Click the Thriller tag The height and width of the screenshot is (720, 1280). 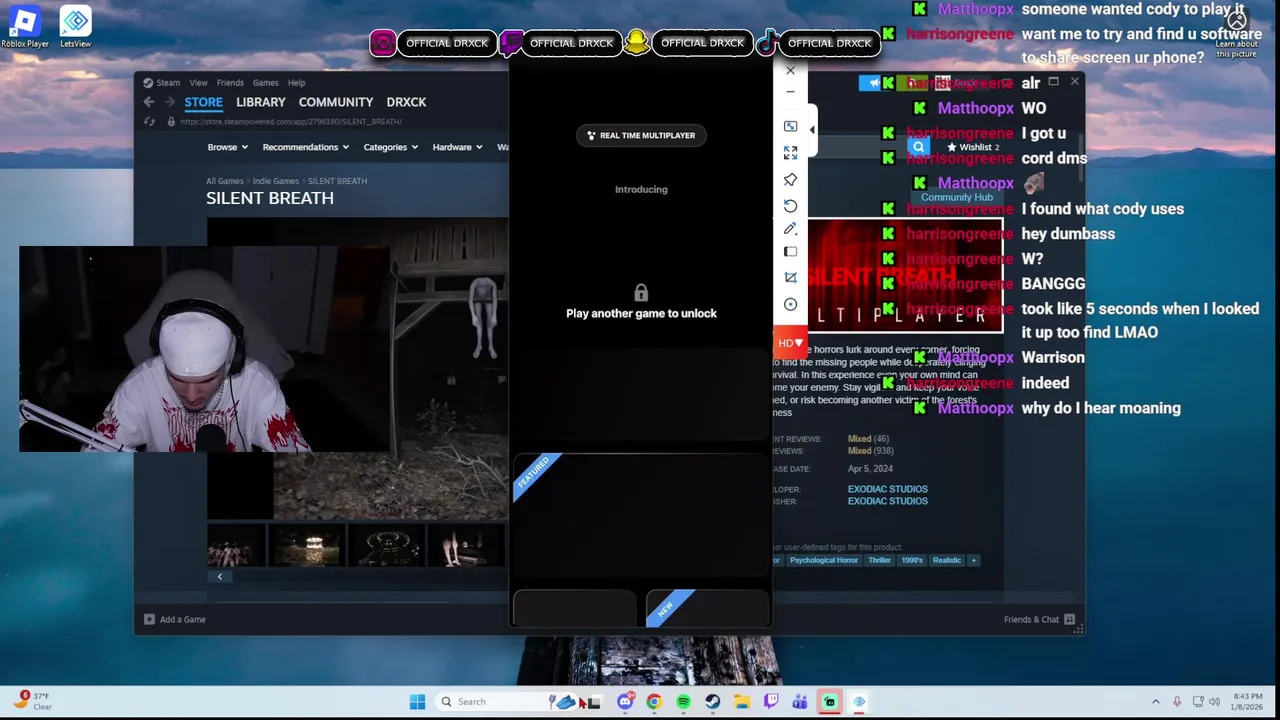point(879,560)
